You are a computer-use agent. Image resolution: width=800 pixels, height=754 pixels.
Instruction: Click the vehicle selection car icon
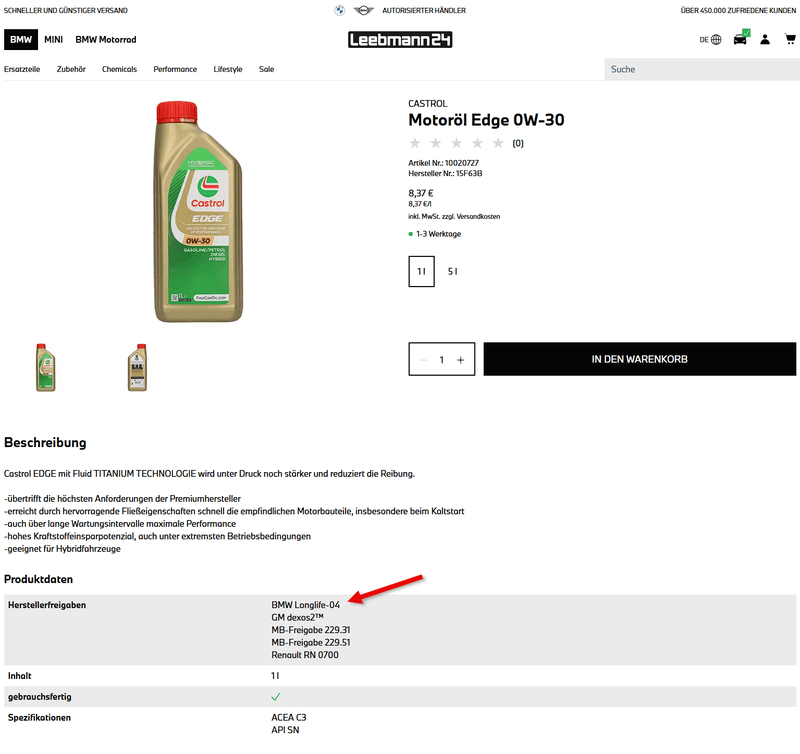point(740,40)
